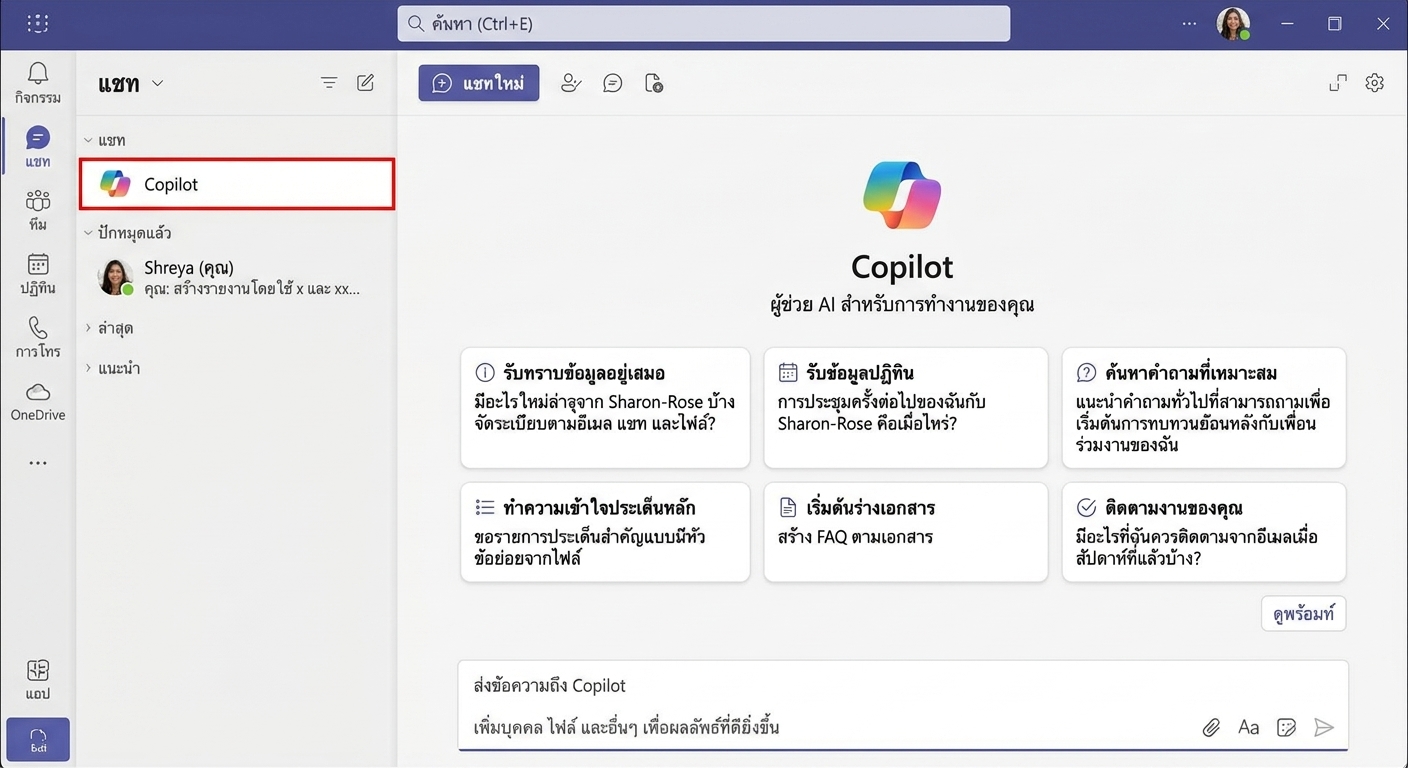Collapse the แชท section
The image size is (1408, 768).
pyautogui.click(x=88, y=141)
